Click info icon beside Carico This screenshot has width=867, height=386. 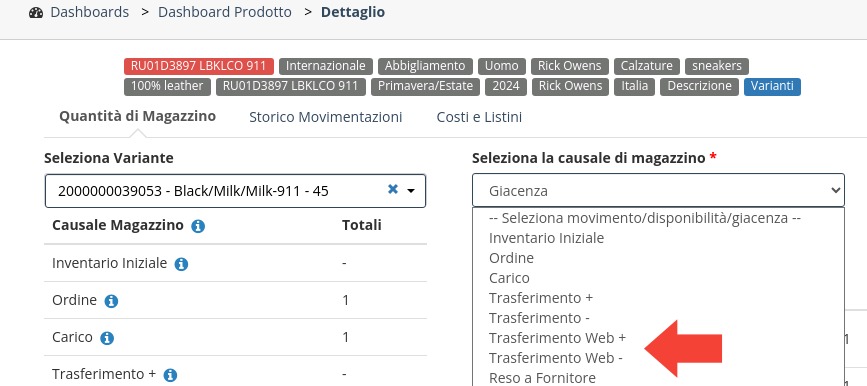(x=107, y=338)
